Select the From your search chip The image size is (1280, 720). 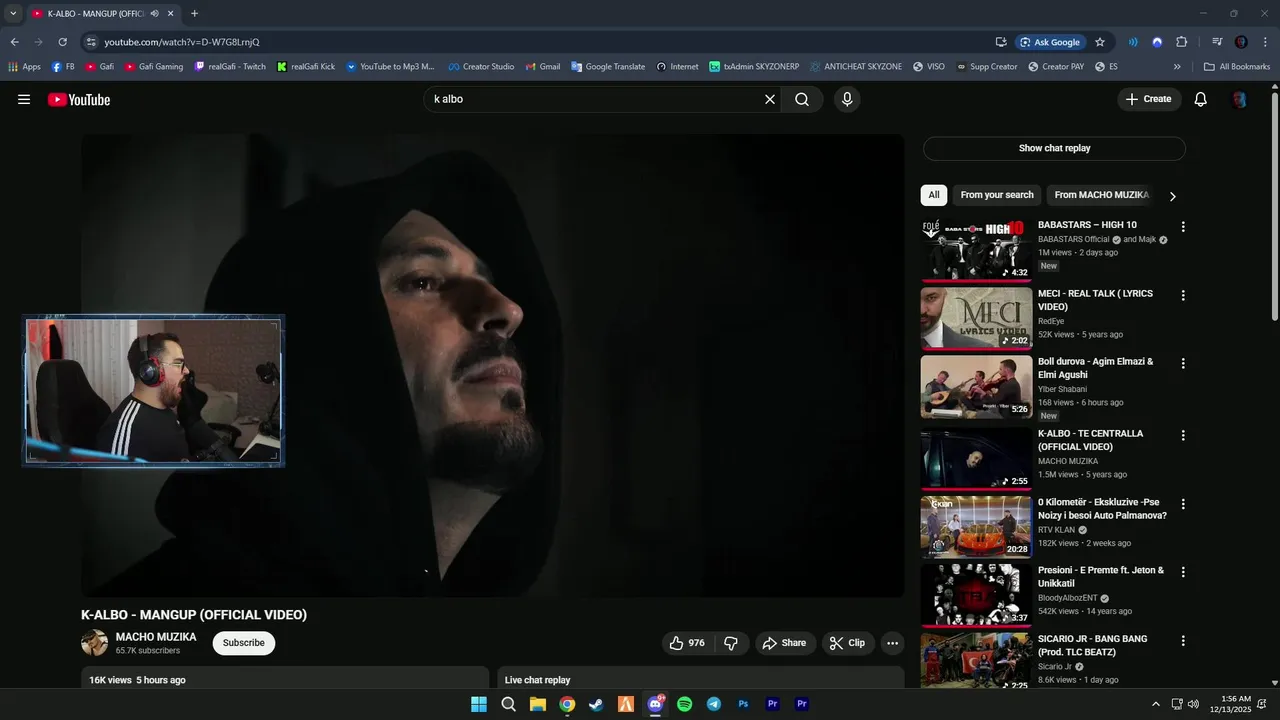tap(997, 195)
